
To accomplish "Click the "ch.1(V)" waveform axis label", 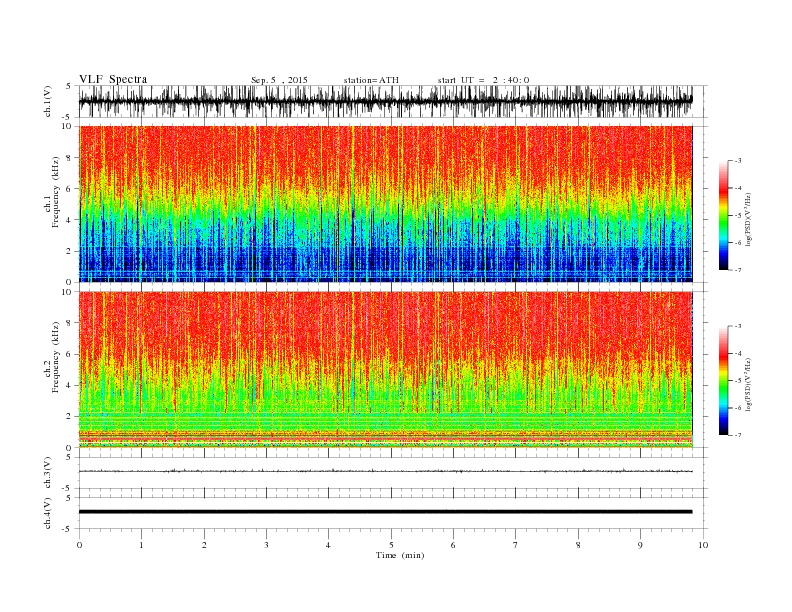I will coord(48,101).
